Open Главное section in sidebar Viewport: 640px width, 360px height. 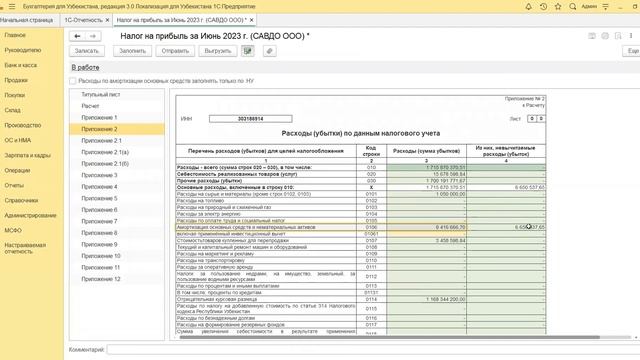[x=15, y=35]
